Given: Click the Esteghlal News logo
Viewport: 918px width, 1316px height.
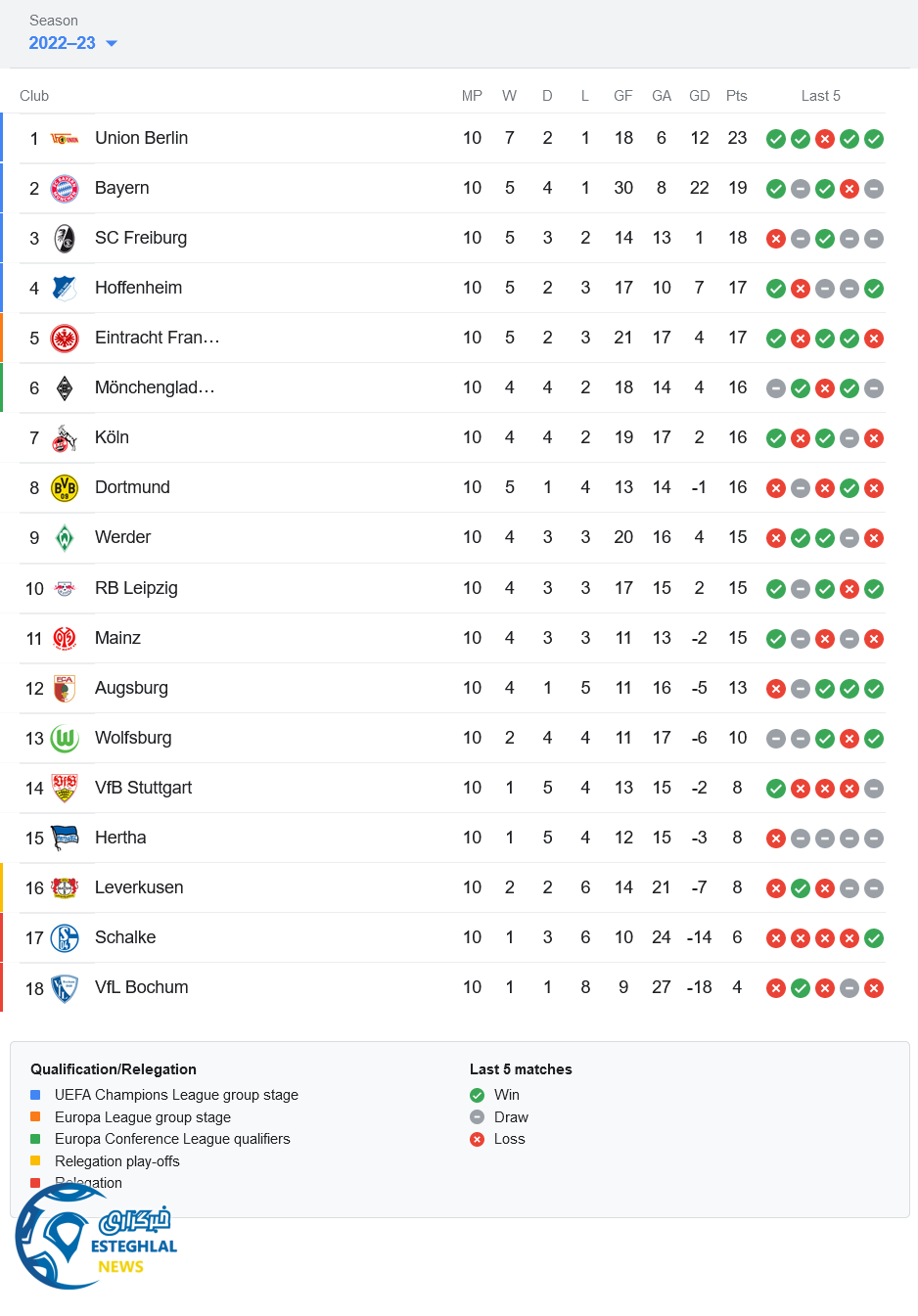Looking at the screenshot, I should [x=95, y=1238].
